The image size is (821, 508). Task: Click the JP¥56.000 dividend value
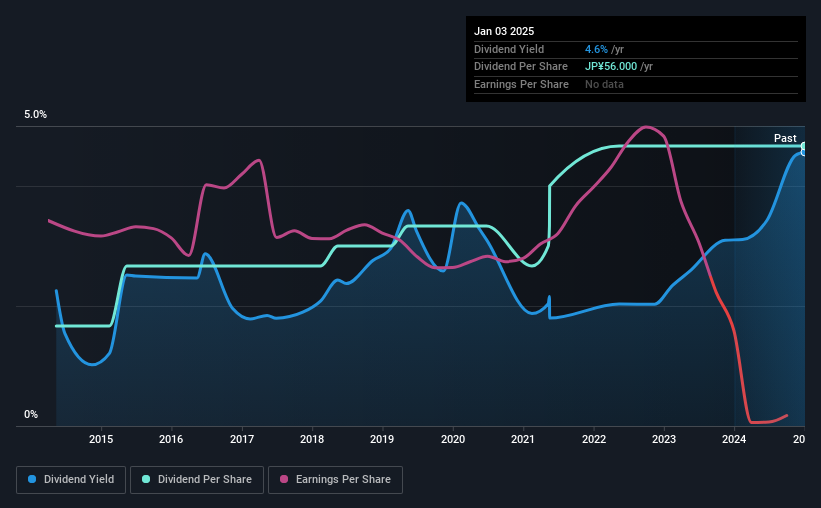tap(611, 67)
